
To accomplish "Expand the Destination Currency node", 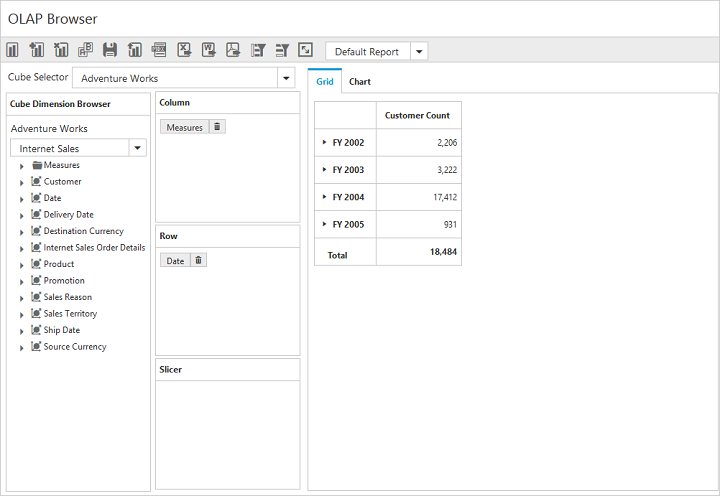I will 21,232.
